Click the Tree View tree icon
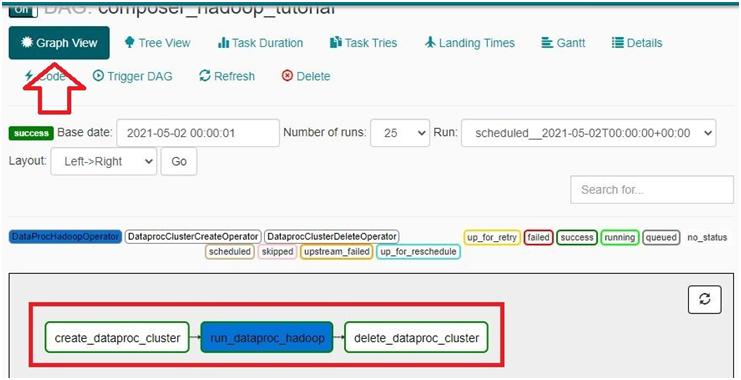 pyautogui.click(x=129, y=43)
